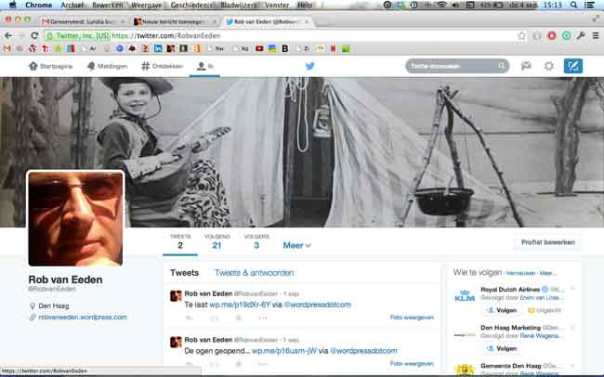Open the Chrome hamburger menu
This screenshot has width=604, height=377.
click(x=596, y=36)
